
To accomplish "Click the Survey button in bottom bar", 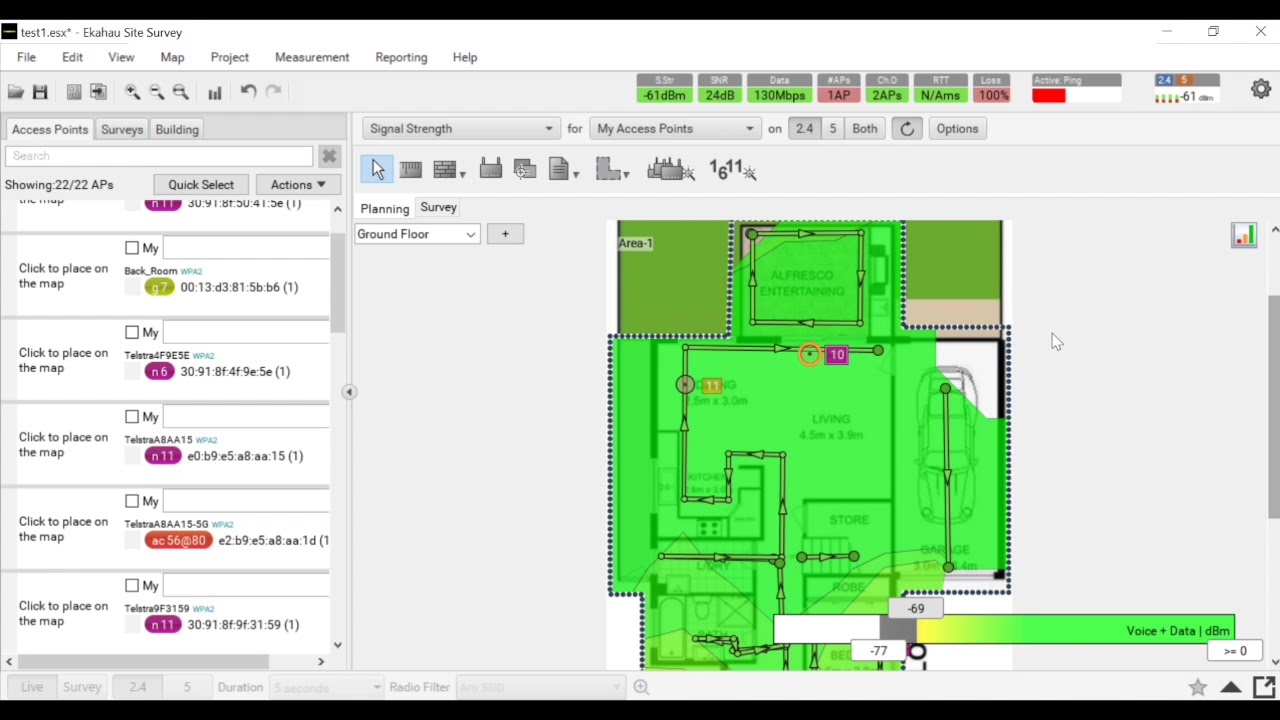I will 82,687.
